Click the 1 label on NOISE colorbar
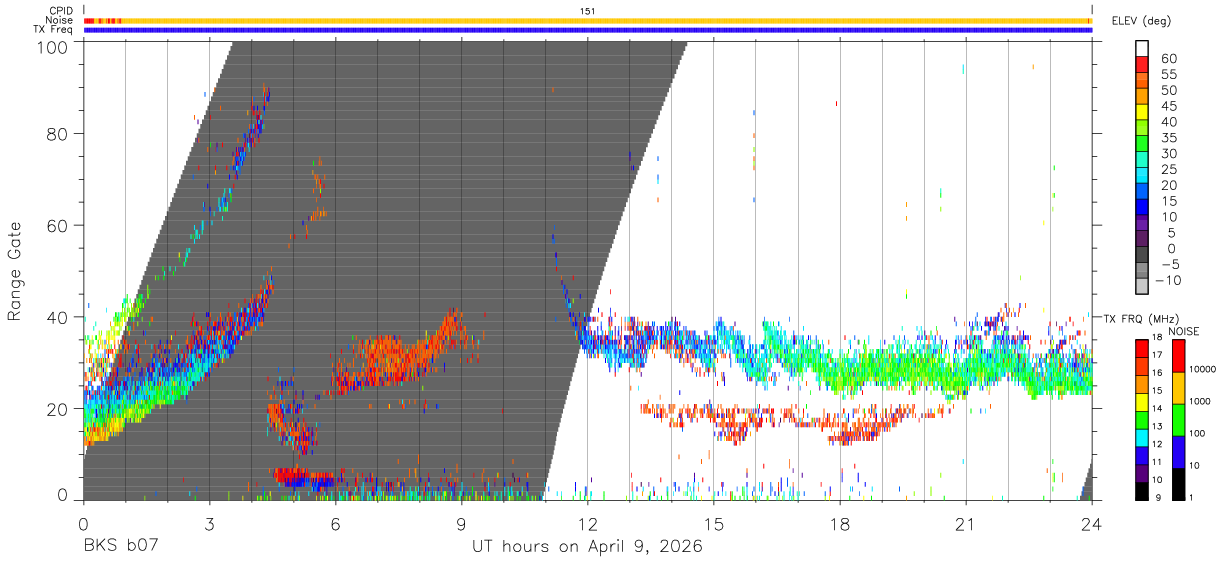The width and height of the screenshot is (1228, 567). [x=1191, y=498]
